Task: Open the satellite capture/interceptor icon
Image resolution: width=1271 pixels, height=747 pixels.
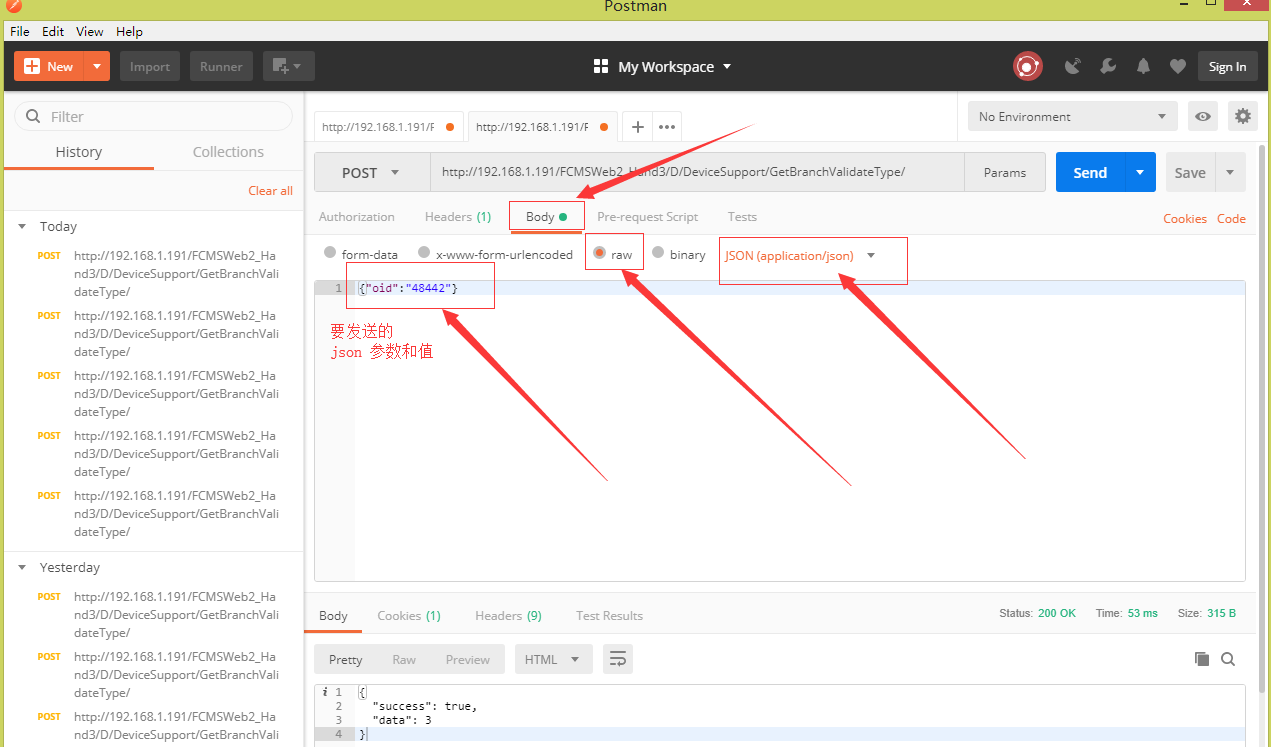Action: pos(1073,67)
